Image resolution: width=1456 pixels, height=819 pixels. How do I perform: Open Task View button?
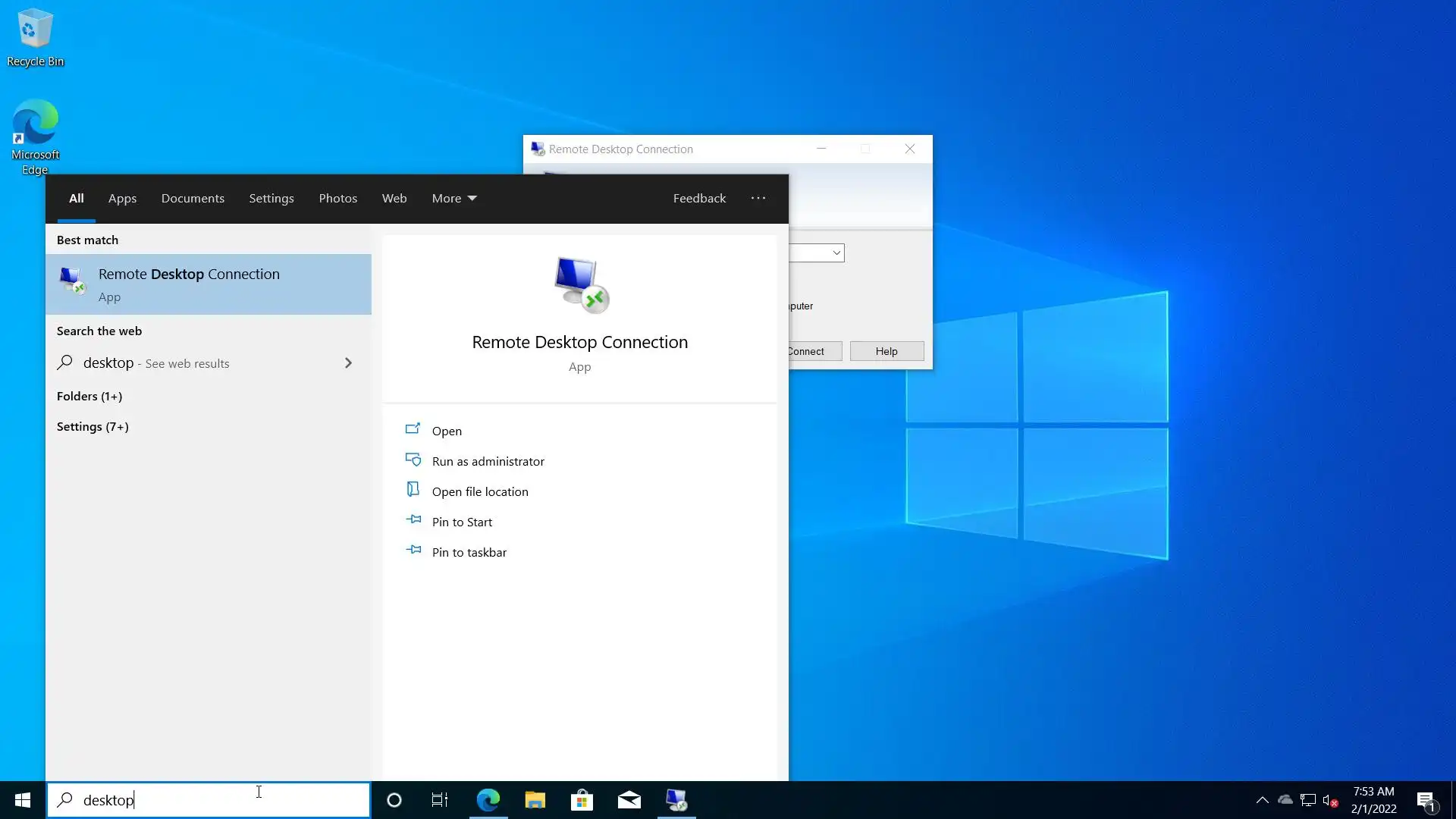(439, 800)
